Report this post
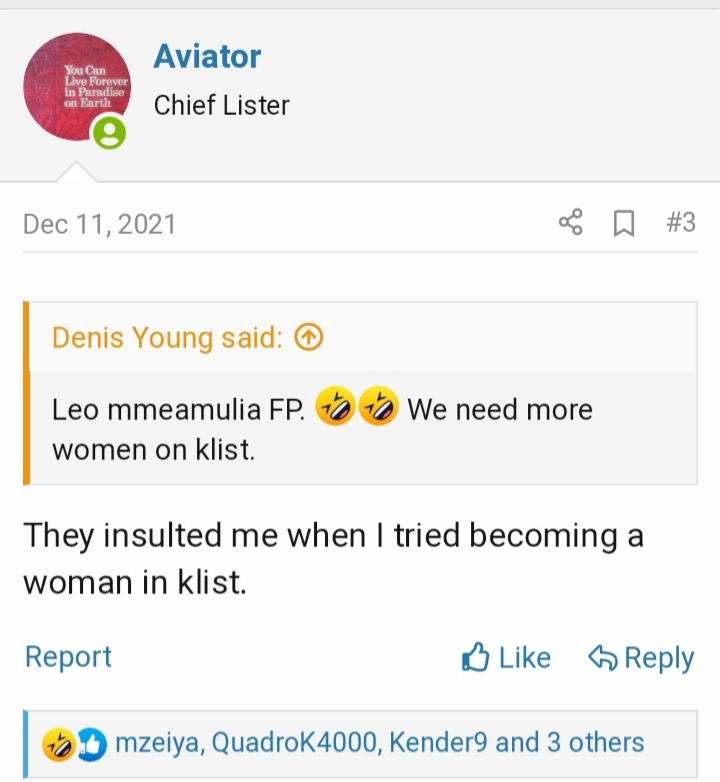The height and width of the screenshot is (782, 720). (x=68, y=657)
